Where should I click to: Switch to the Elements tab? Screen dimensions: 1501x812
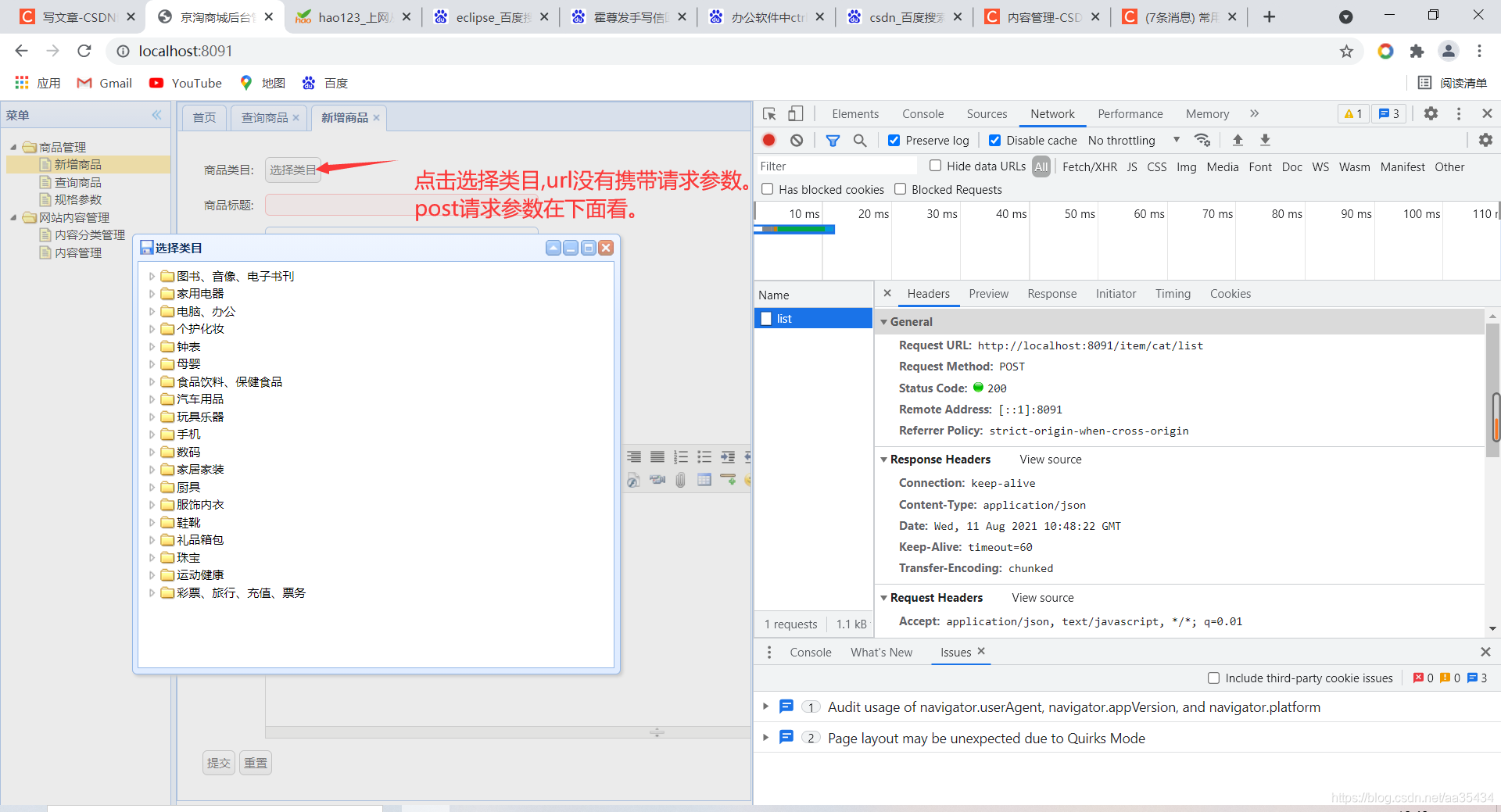pos(855,114)
